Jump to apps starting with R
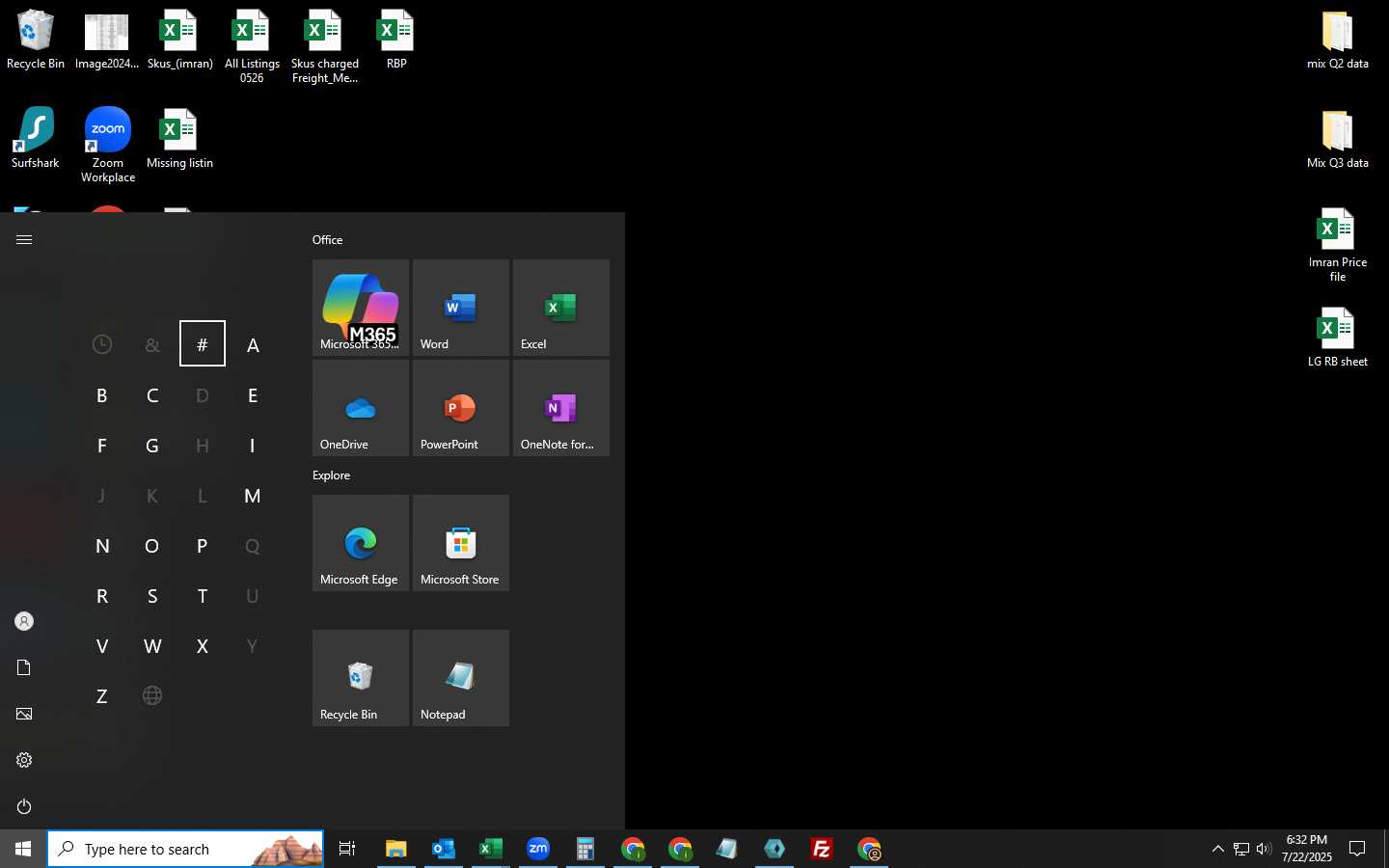The width and height of the screenshot is (1389, 868). point(102,595)
